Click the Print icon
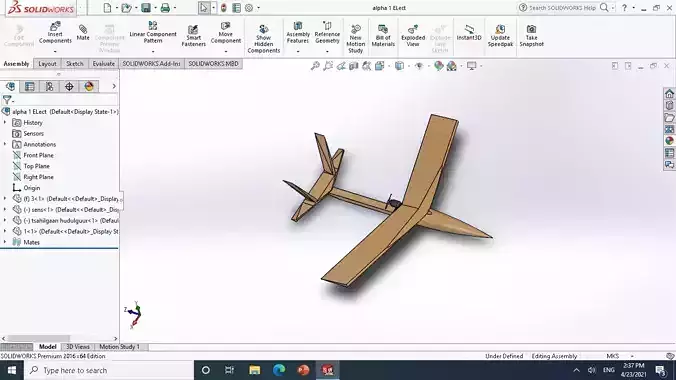Image resolution: width=676 pixels, height=380 pixels. coord(165,8)
